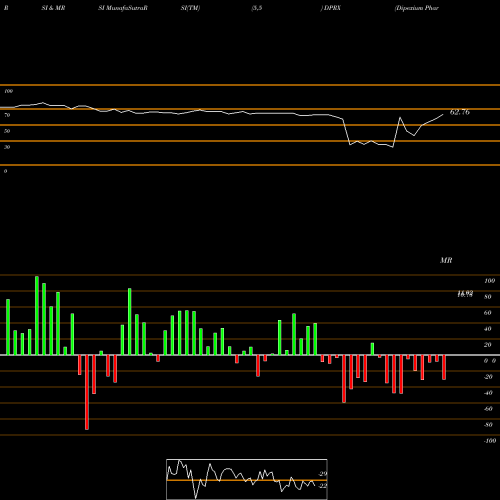This screenshot has width=500, height=500.
Task: Click the 60 label on MR axis
Action: point(488,313)
